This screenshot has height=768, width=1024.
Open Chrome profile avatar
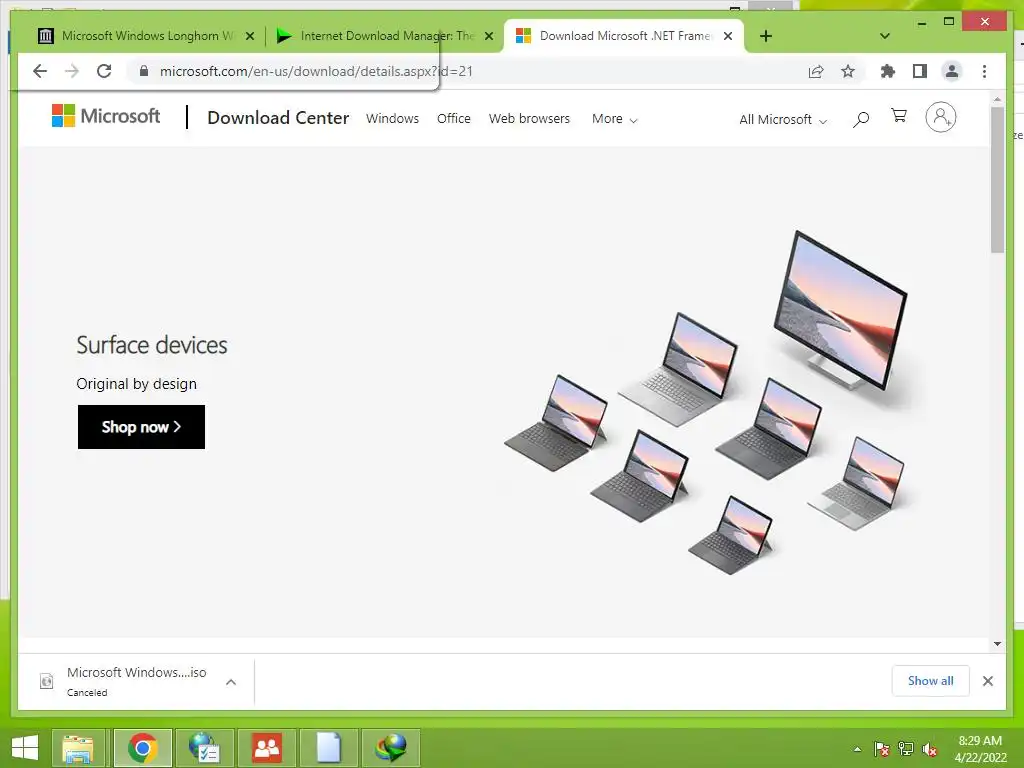coord(952,71)
